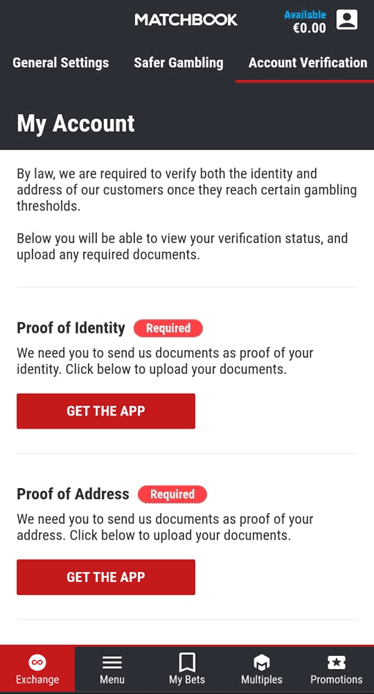Tap the Required badge beside Proof of Identity
This screenshot has height=694, width=374.
click(x=168, y=328)
